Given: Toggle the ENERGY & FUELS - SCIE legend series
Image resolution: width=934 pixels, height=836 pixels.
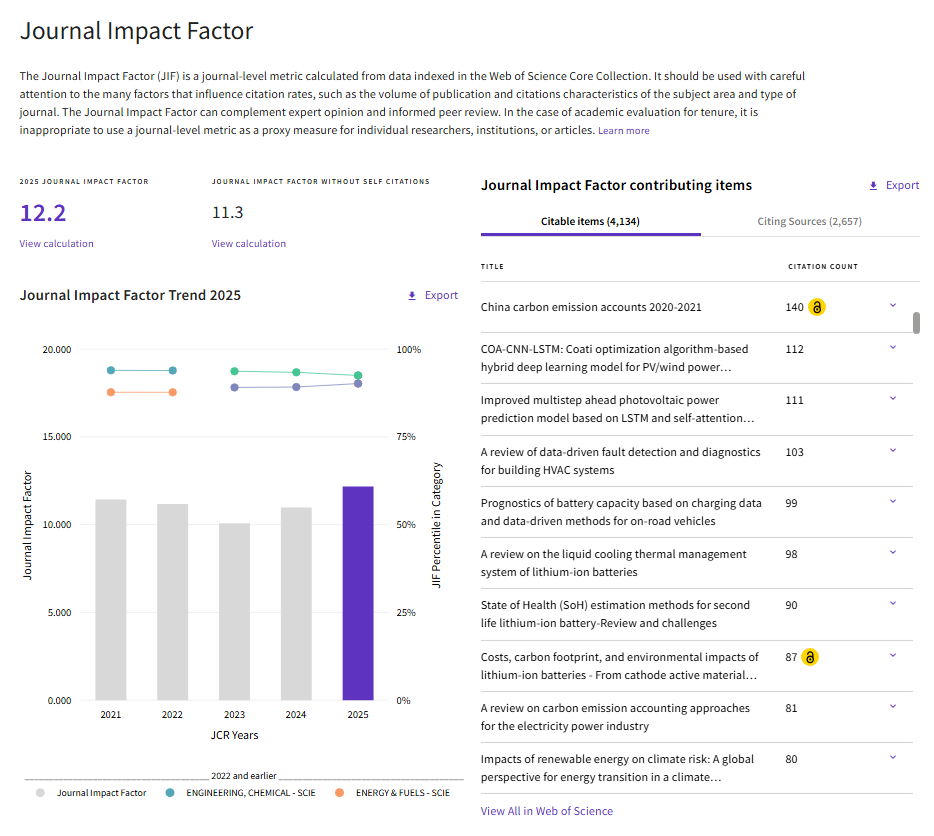Looking at the screenshot, I should pyautogui.click(x=393, y=793).
